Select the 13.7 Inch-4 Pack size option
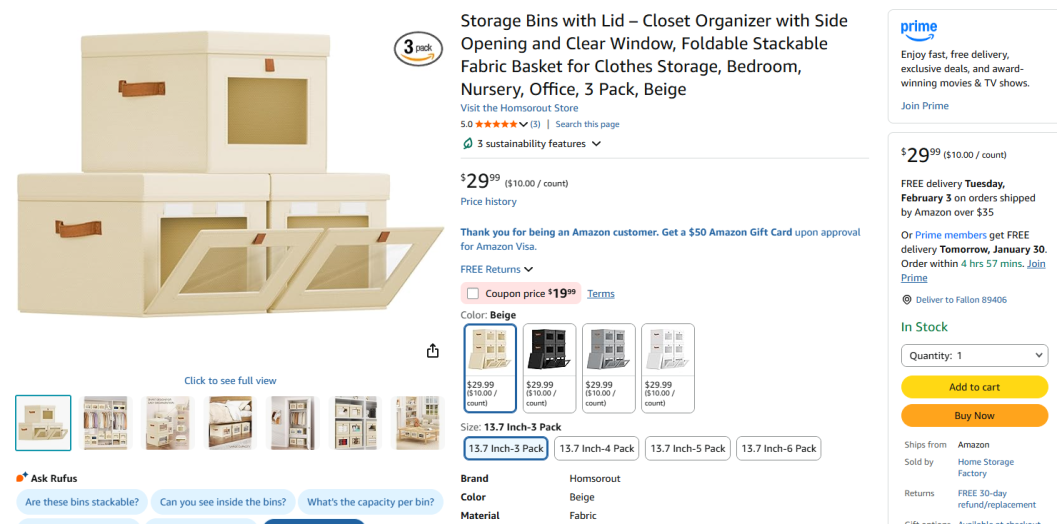Screen dimensions: 1057x524 (x=597, y=449)
